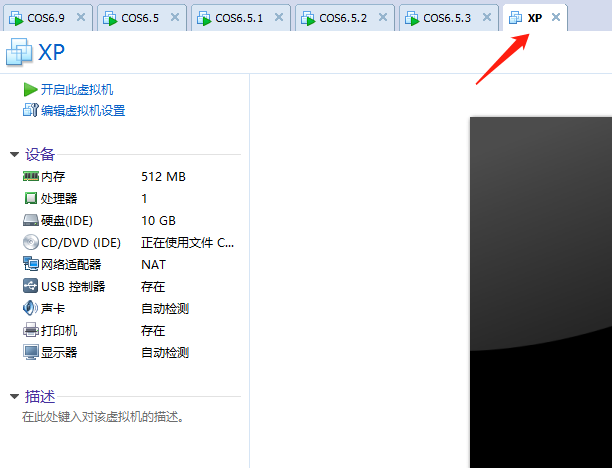Click the XP tab VM icon
This screenshot has height=468, width=612.
point(516,18)
